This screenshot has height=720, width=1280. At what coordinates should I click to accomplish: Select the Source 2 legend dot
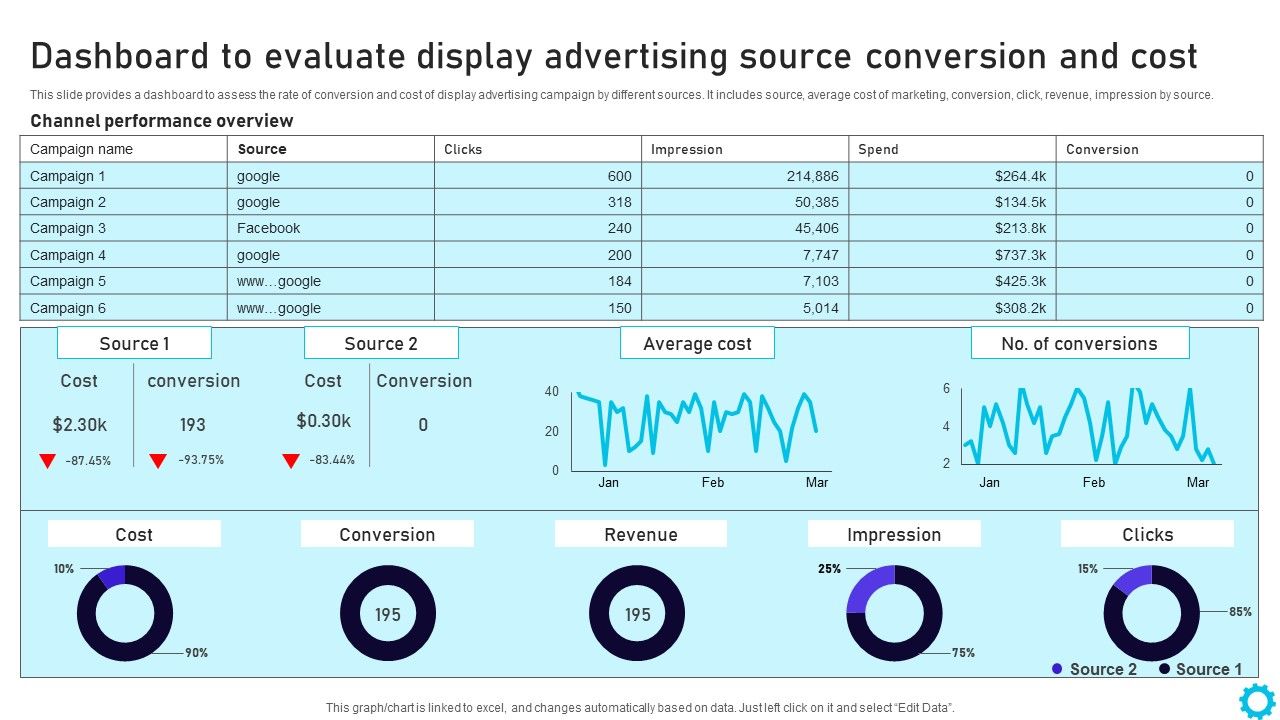click(x=1057, y=669)
